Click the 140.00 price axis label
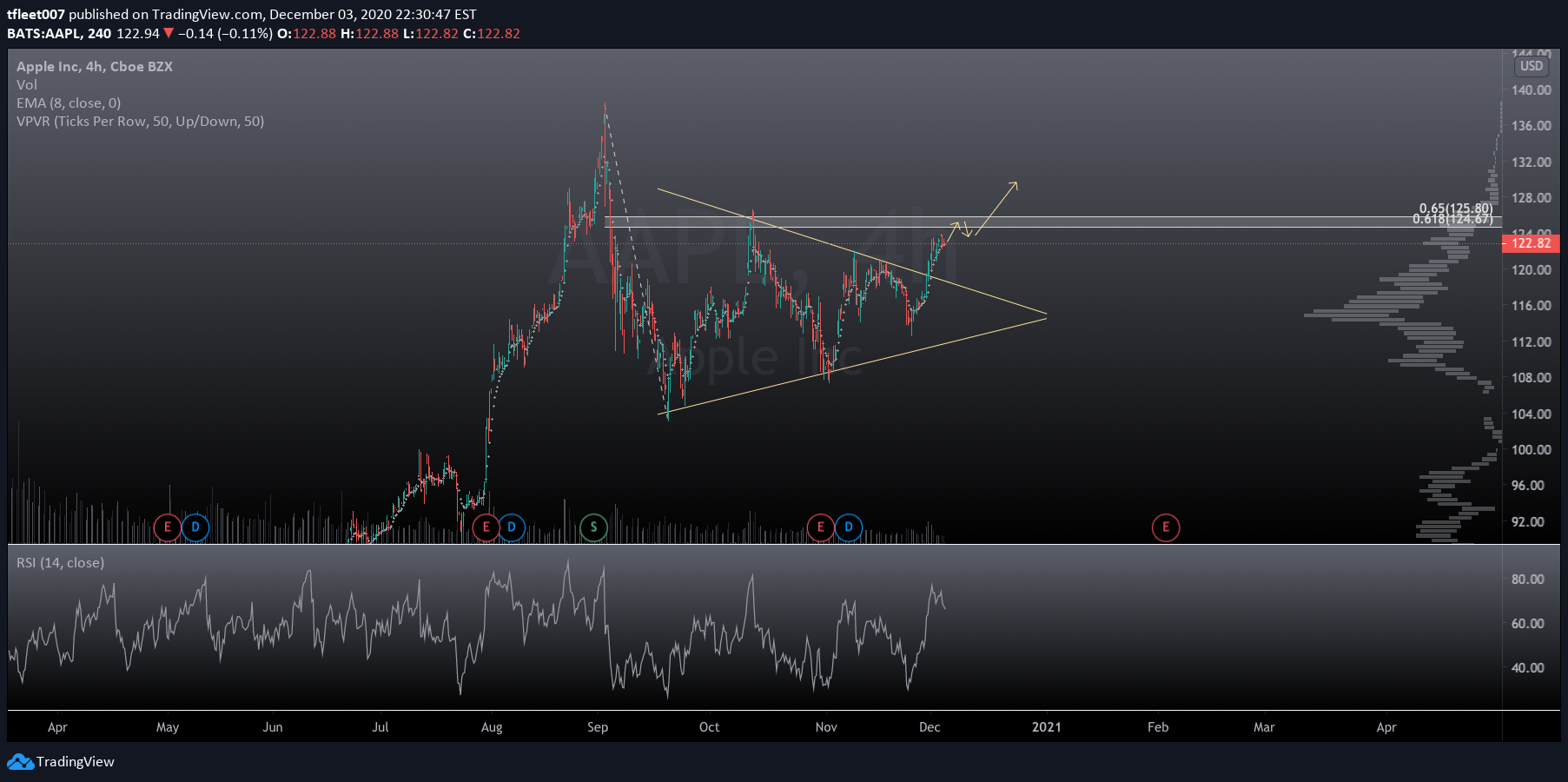Image resolution: width=1568 pixels, height=782 pixels. [x=1532, y=89]
